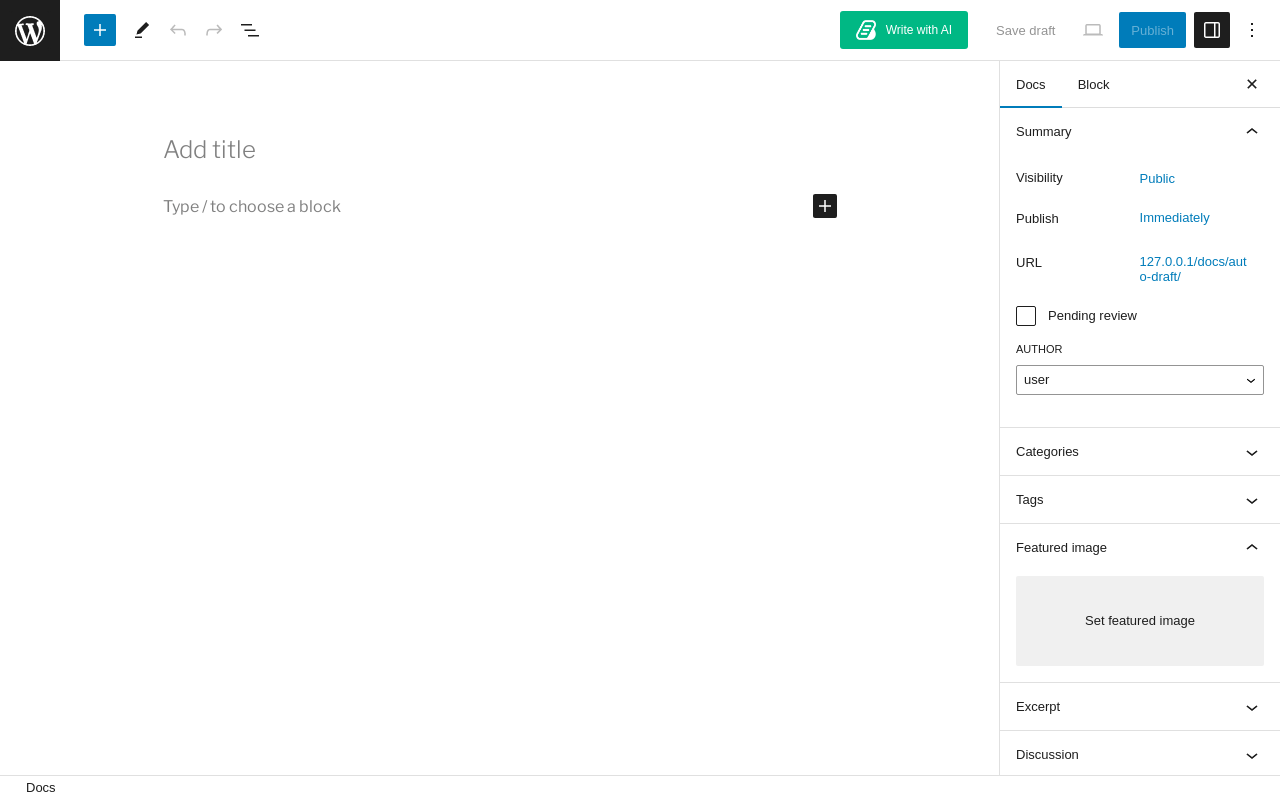1280x800 pixels.
Task: Toggle the Settings sidebar panel icon
Action: (1212, 30)
